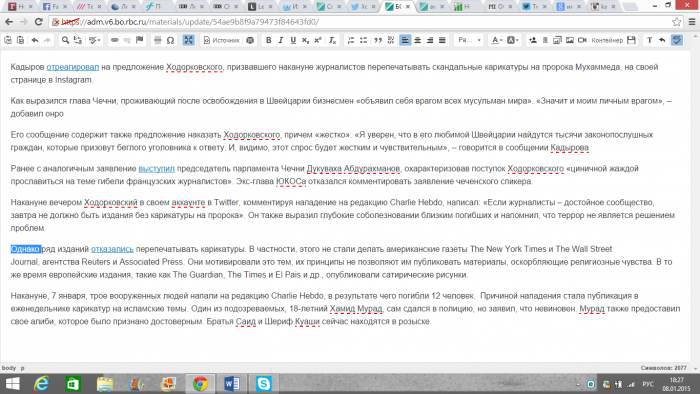
Task: Toggle the blue spellcheck icon at toolbar end
Action: [677, 40]
